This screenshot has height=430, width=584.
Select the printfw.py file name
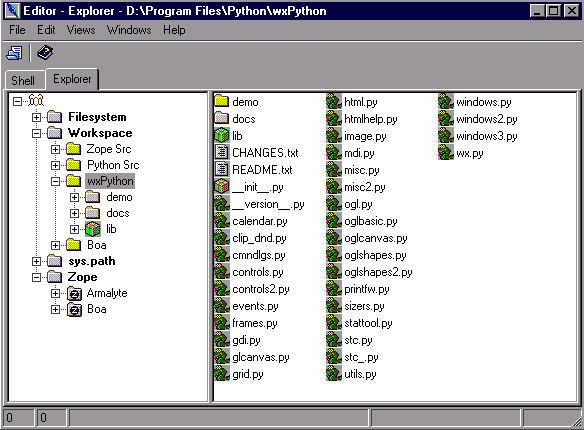(x=366, y=289)
